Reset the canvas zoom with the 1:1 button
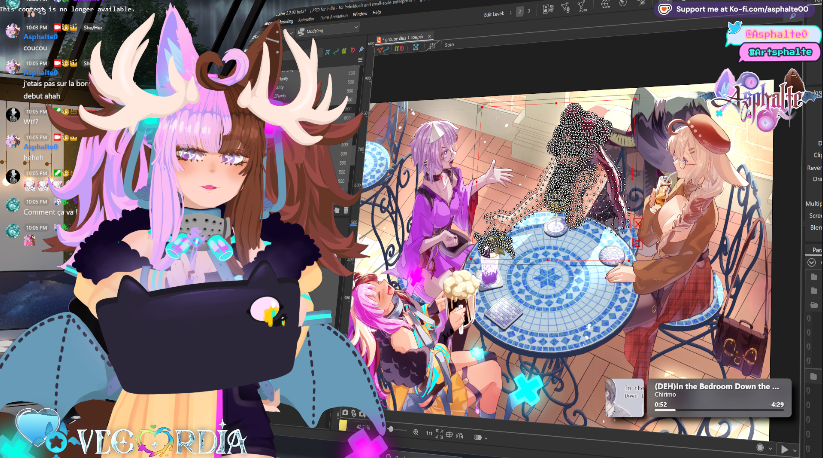This screenshot has width=823, height=458. click(429, 433)
